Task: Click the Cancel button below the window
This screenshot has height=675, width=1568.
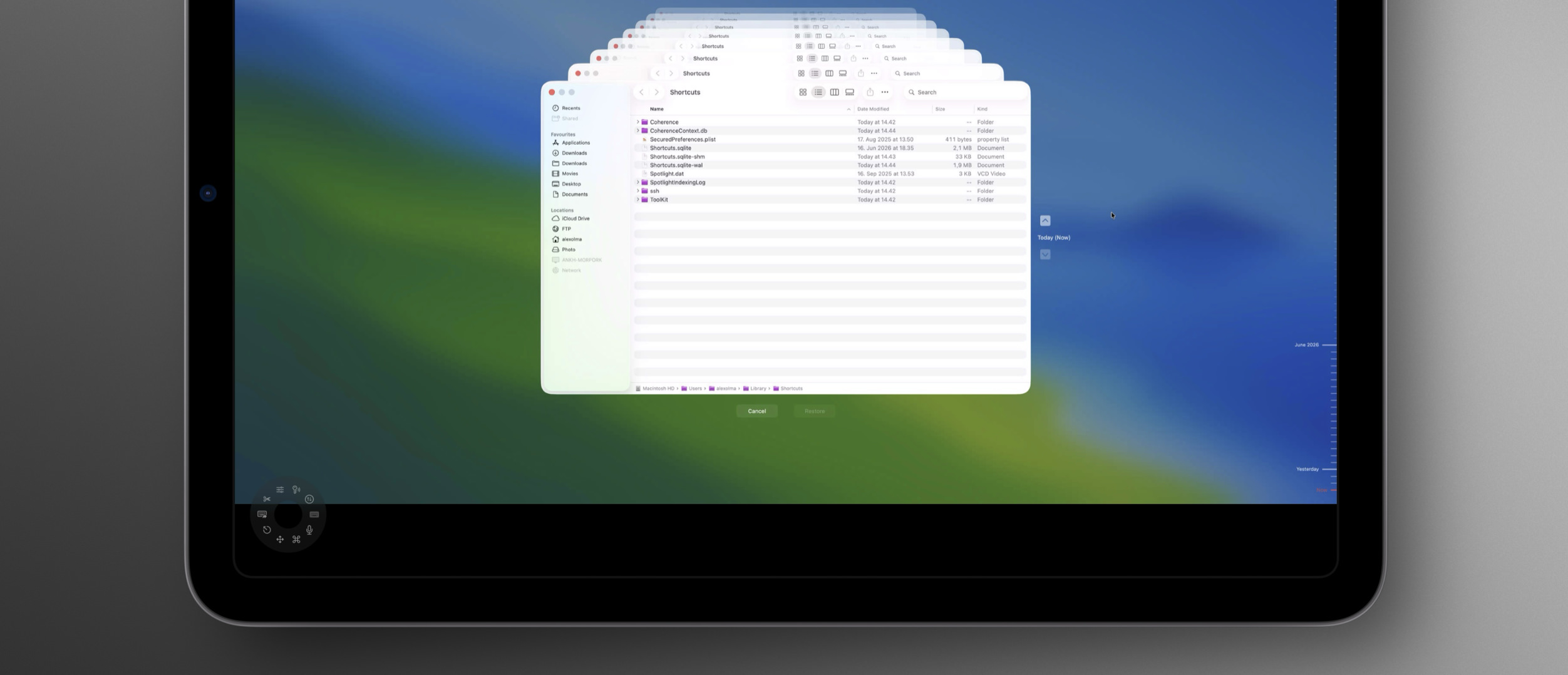Action: coord(756,411)
